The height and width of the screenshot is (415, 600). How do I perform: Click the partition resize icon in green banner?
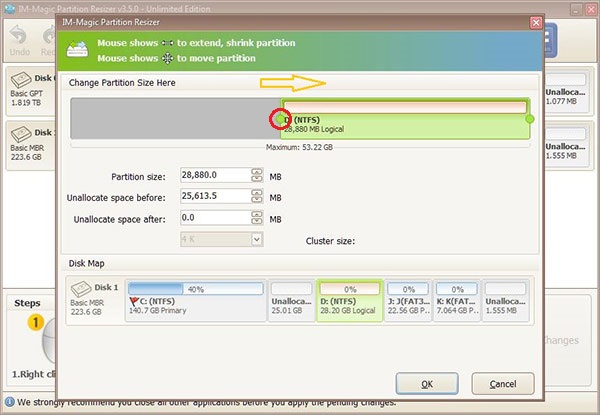pos(77,50)
